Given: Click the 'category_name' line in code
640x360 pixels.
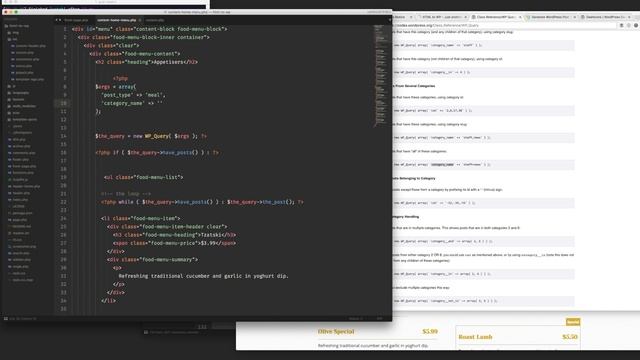Looking at the screenshot, I should pyautogui.click(x=132, y=103).
